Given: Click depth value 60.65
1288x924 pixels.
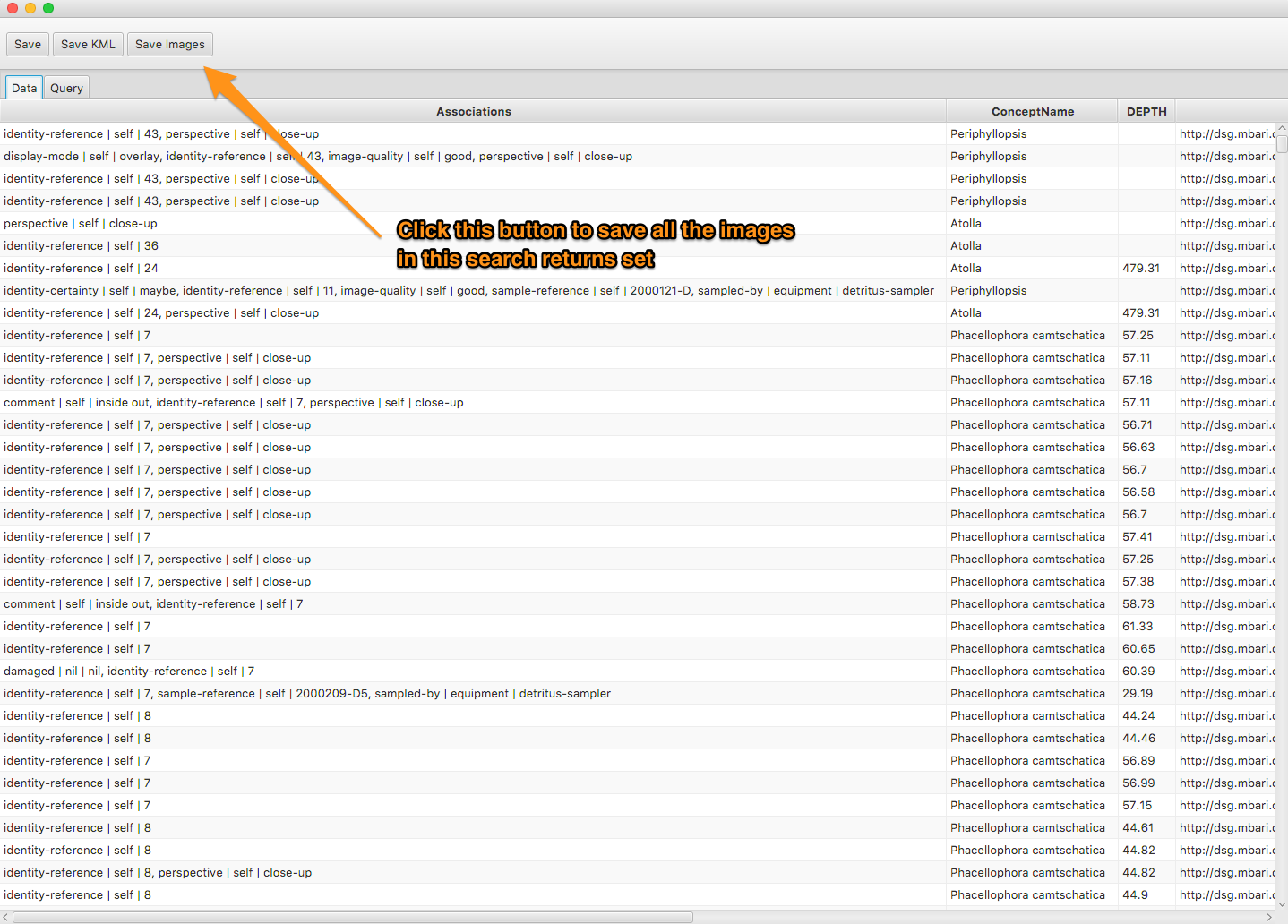Looking at the screenshot, I should [x=1138, y=648].
